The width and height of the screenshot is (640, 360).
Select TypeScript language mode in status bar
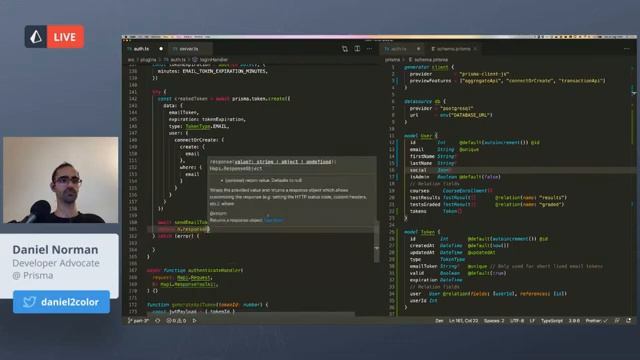pyautogui.click(x=552, y=321)
